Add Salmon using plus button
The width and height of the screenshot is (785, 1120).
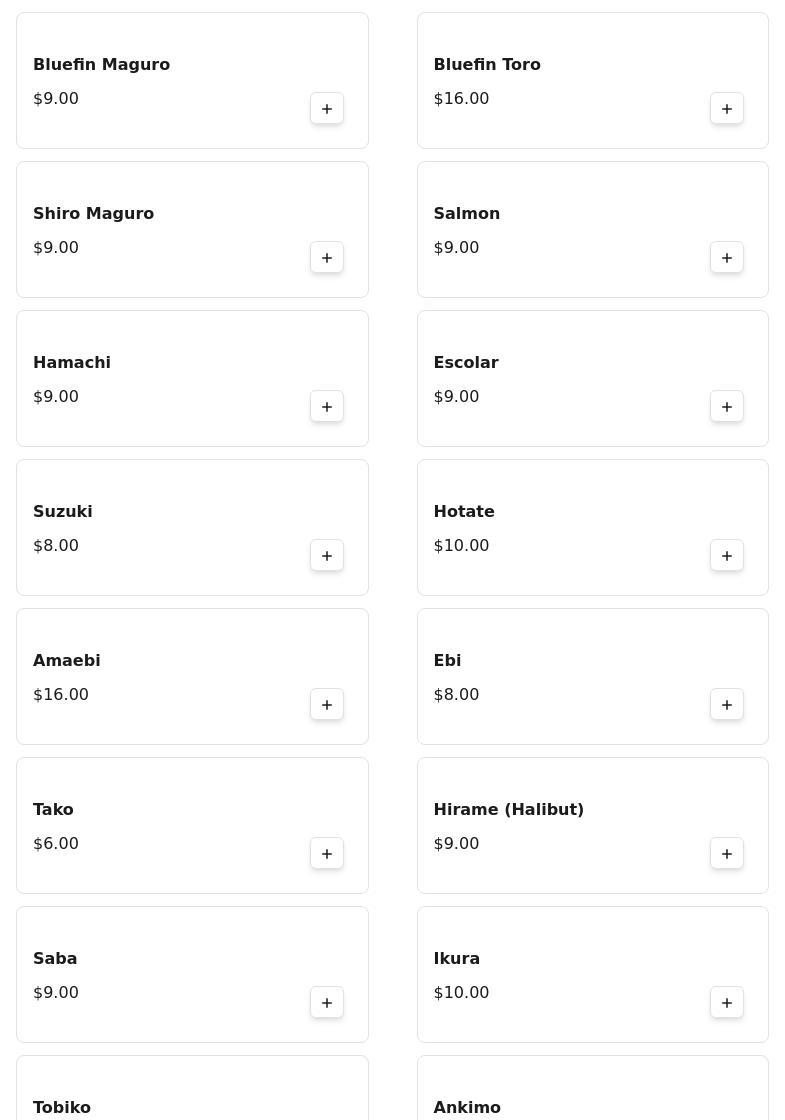[727, 258]
